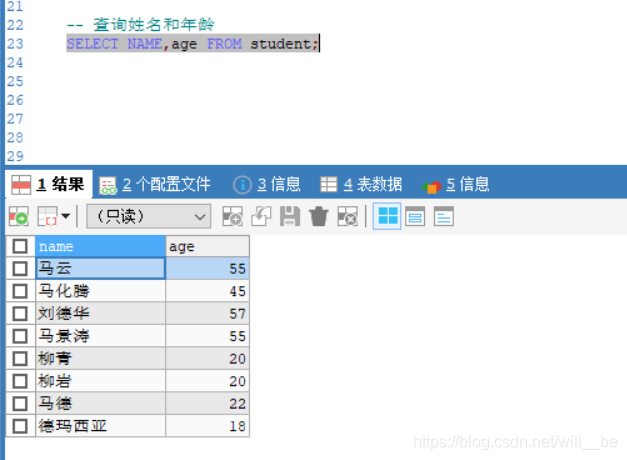Select the name cell 马云
This screenshot has height=460, width=627.
click(100, 268)
